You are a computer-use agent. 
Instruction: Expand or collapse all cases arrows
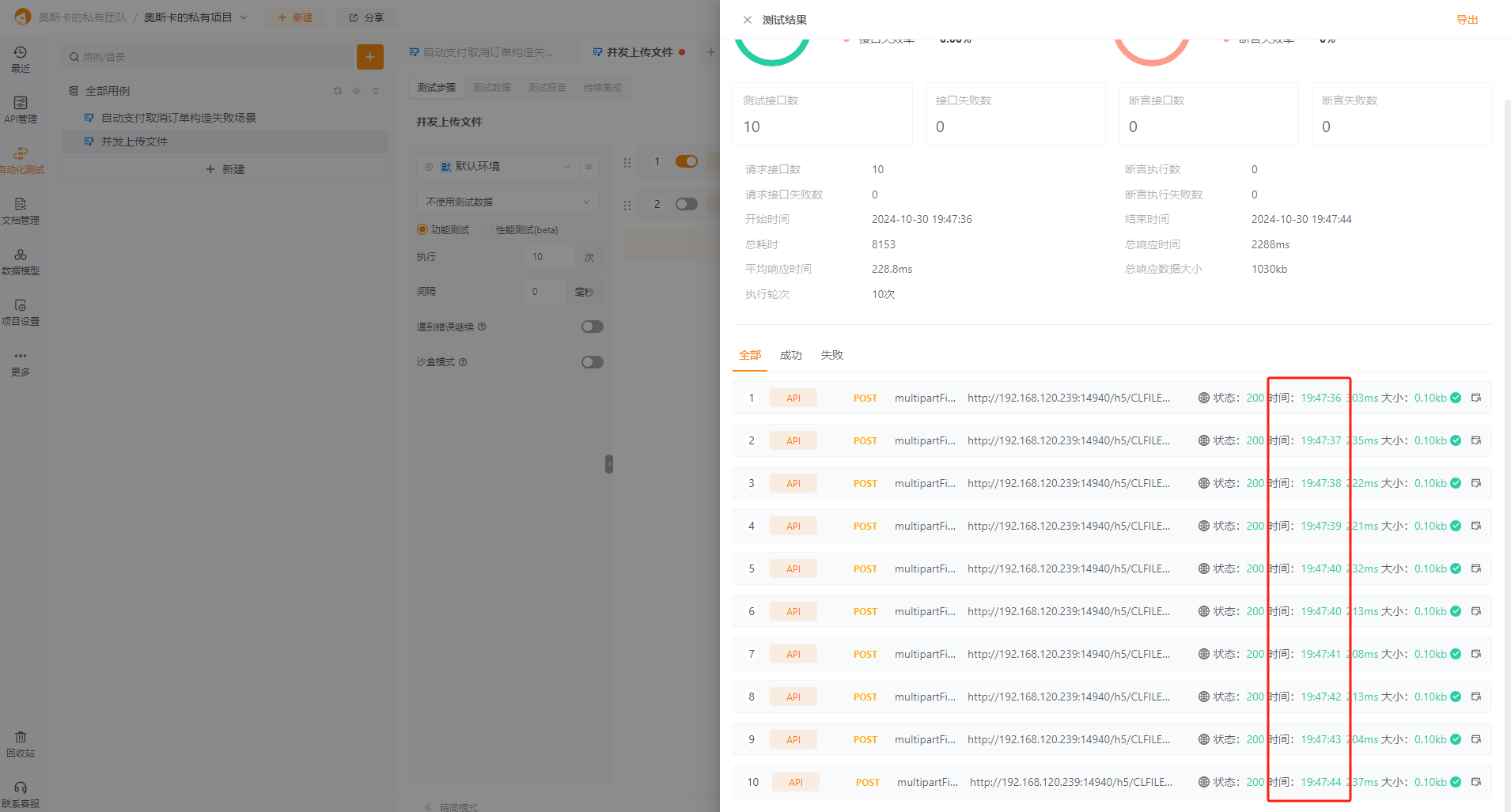[x=376, y=91]
